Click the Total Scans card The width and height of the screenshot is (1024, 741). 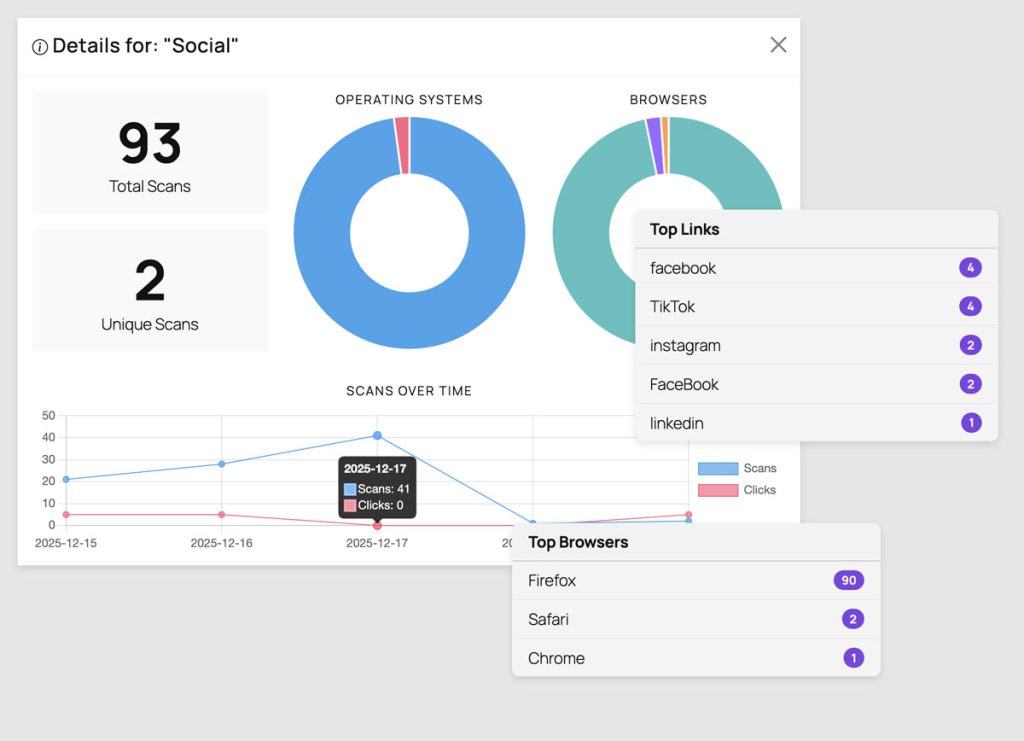tap(150, 152)
